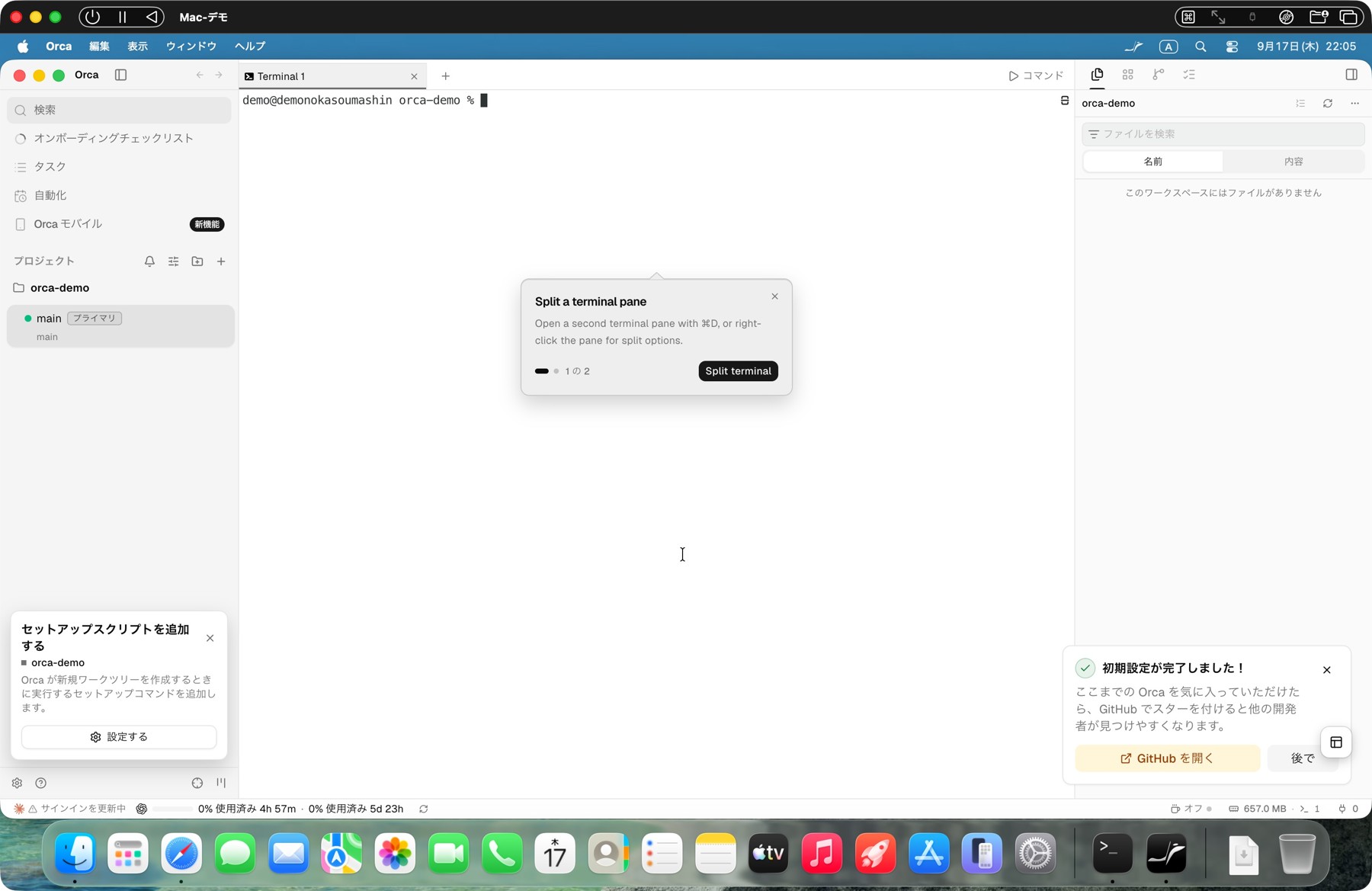Add a new project with plus icon

(221, 261)
